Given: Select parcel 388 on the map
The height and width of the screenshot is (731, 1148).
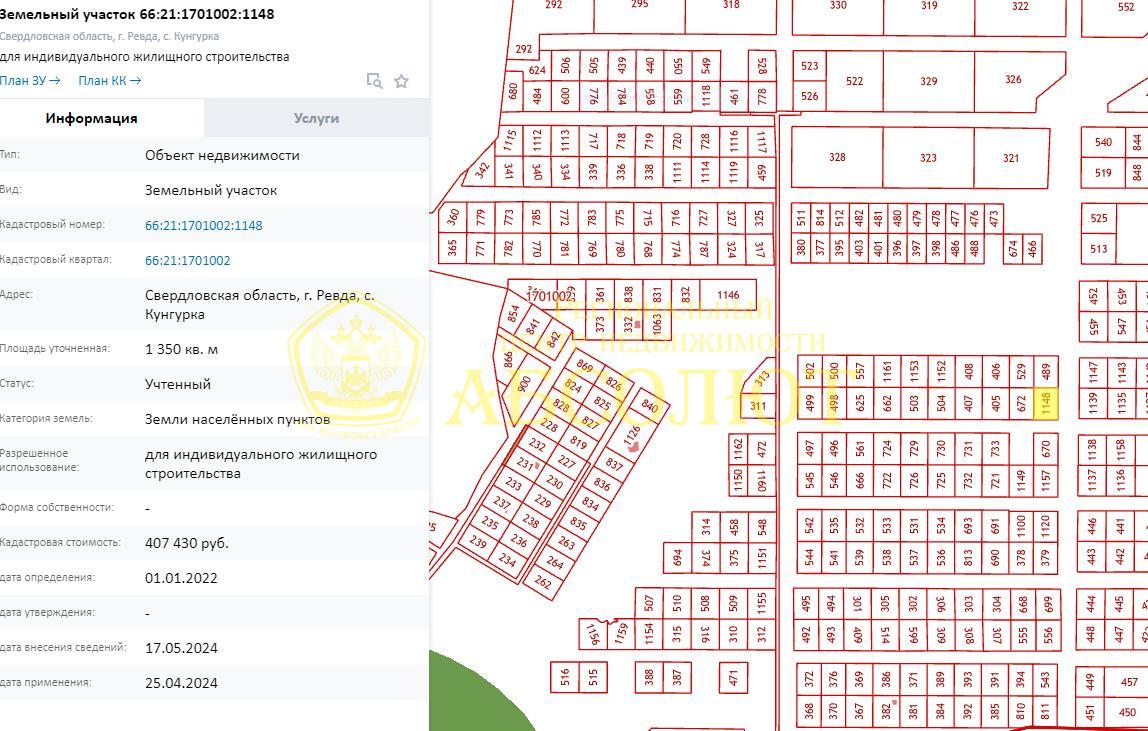Looking at the screenshot, I should click(x=649, y=678).
